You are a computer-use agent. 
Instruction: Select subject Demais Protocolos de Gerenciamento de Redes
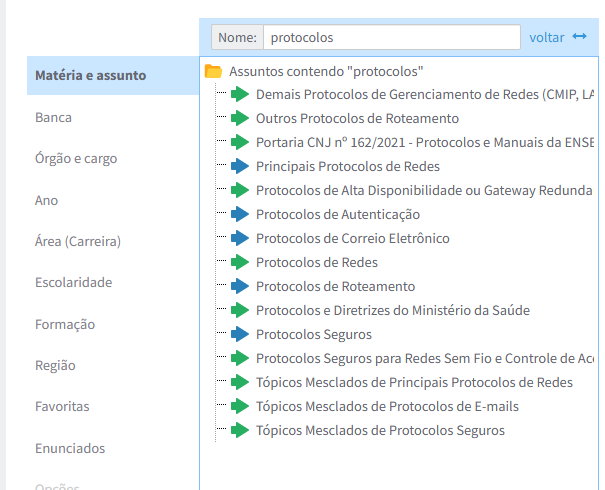[x=425, y=95]
